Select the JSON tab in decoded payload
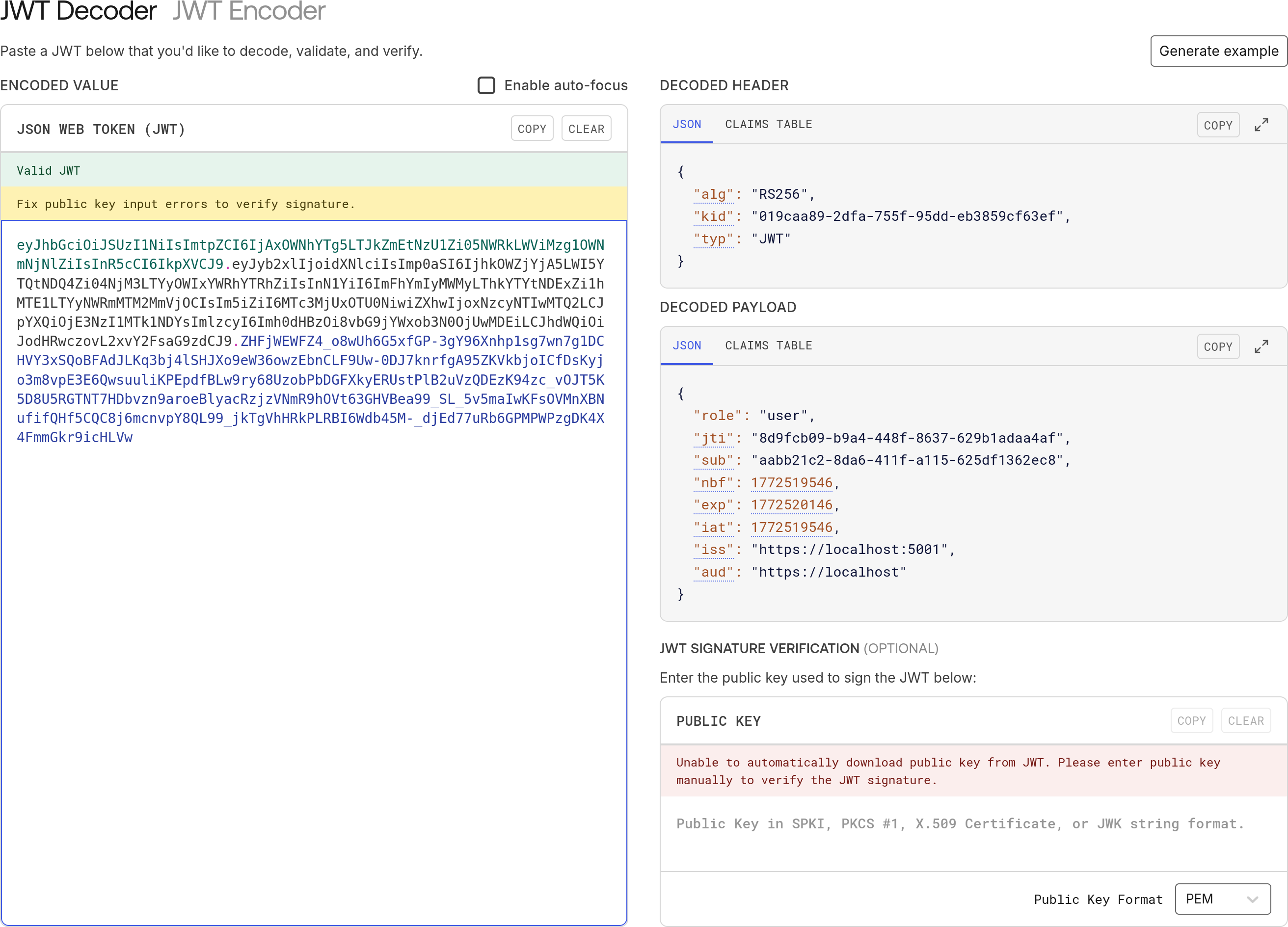The width and height of the screenshot is (1288, 927). 687,345
